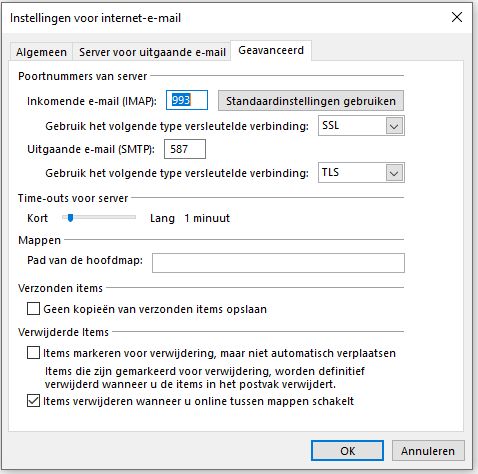Click the server time-out slider thumb
The width and height of the screenshot is (478, 474).
(x=70, y=218)
